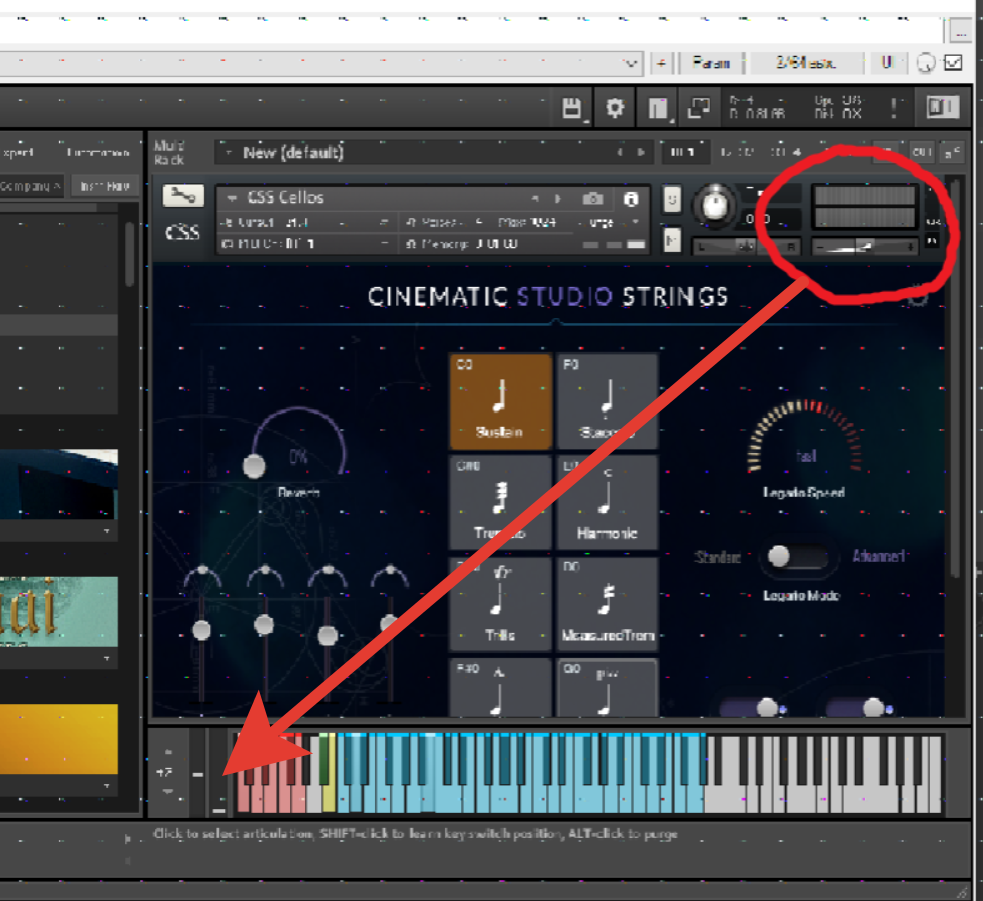983x901 pixels.
Task: Click the wet/dry knob in host toolbar
Action: pyautogui.click(x=926, y=63)
